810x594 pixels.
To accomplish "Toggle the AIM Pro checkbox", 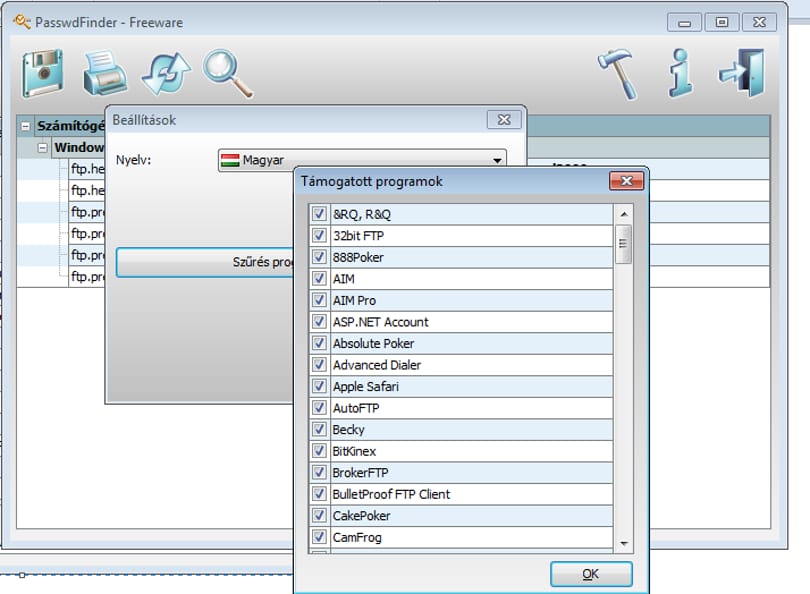I will pyautogui.click(x=319, y=300).
